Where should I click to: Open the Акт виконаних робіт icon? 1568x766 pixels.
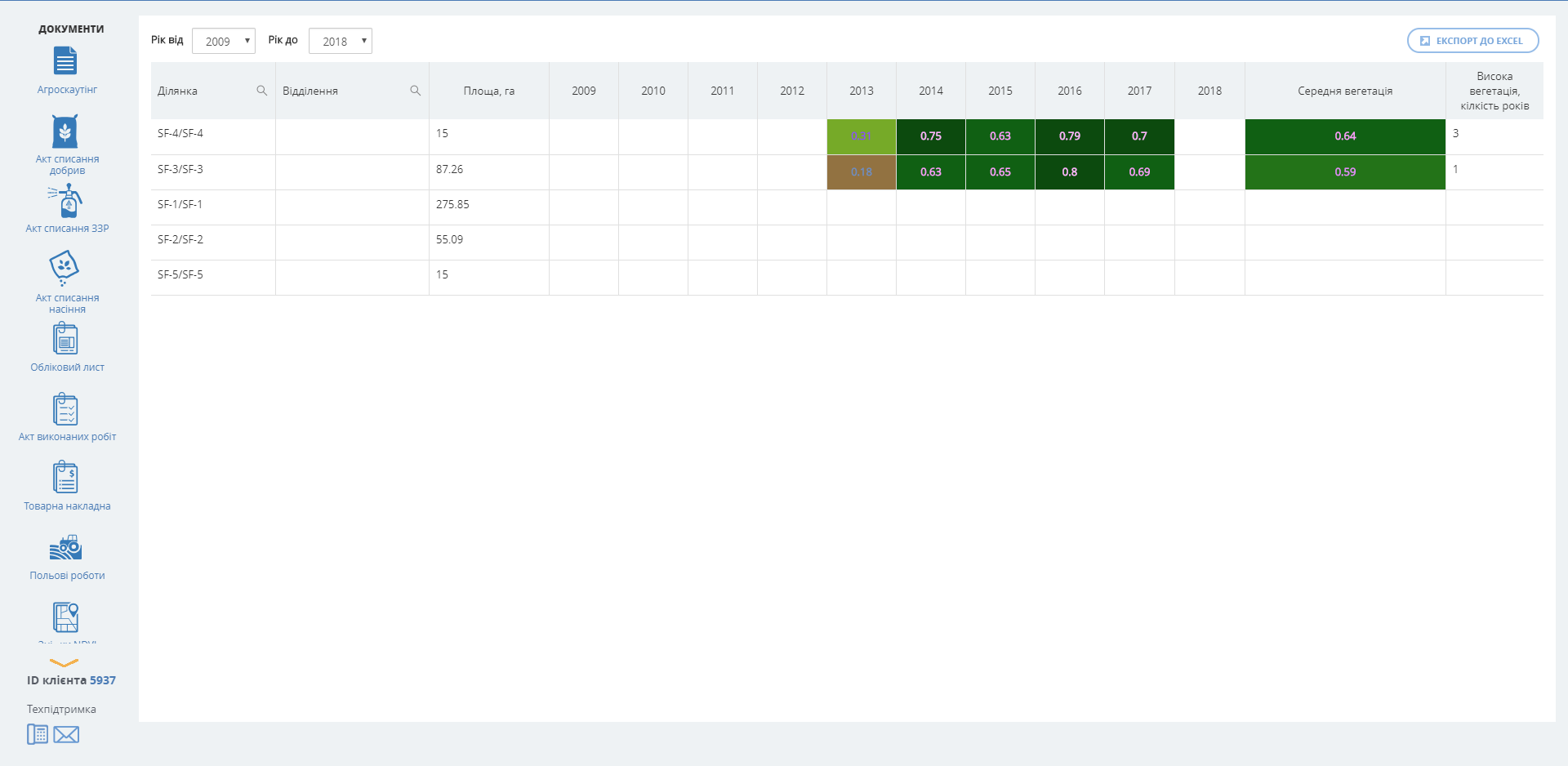(65, 409)
